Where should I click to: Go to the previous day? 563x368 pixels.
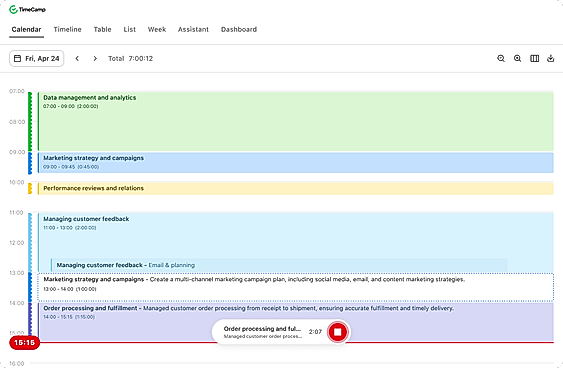pyautogui.click(x=77, y=59)
